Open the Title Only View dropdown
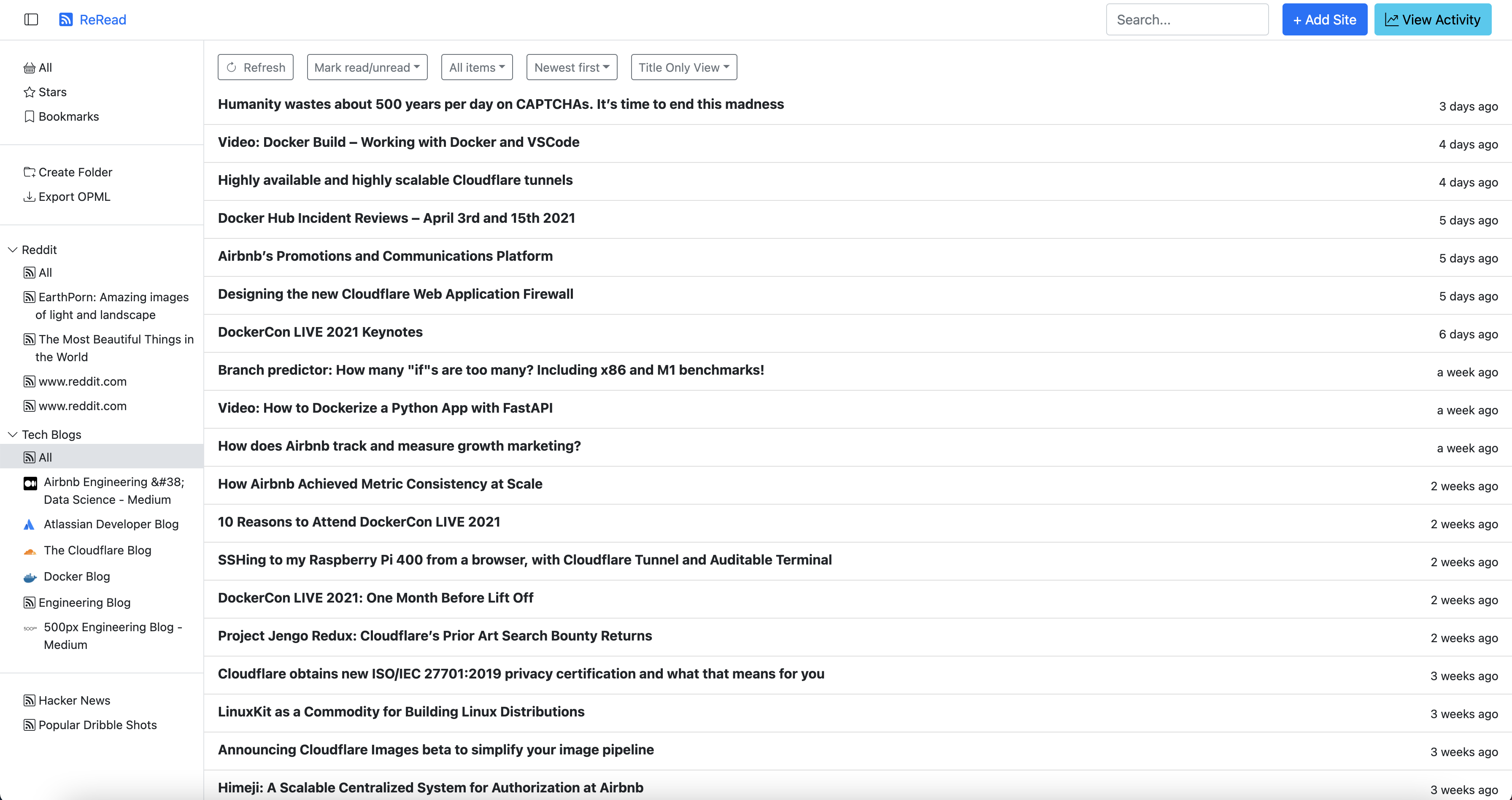Viewport: 1512px width, 800px height. point(683,68)
